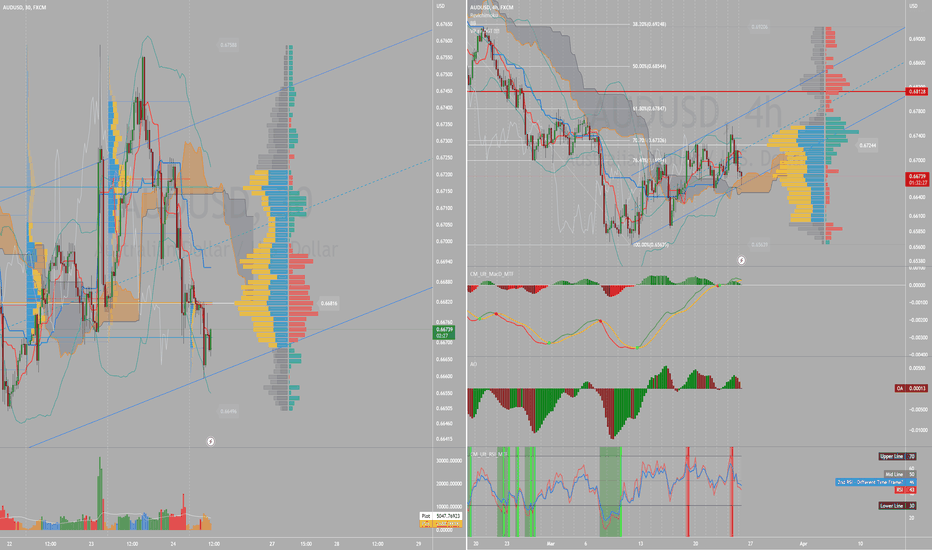Open the CM_Ult_MacD_MTF indicator legend
The height and width of the screenshot is (550, 932).
[491, 274]
